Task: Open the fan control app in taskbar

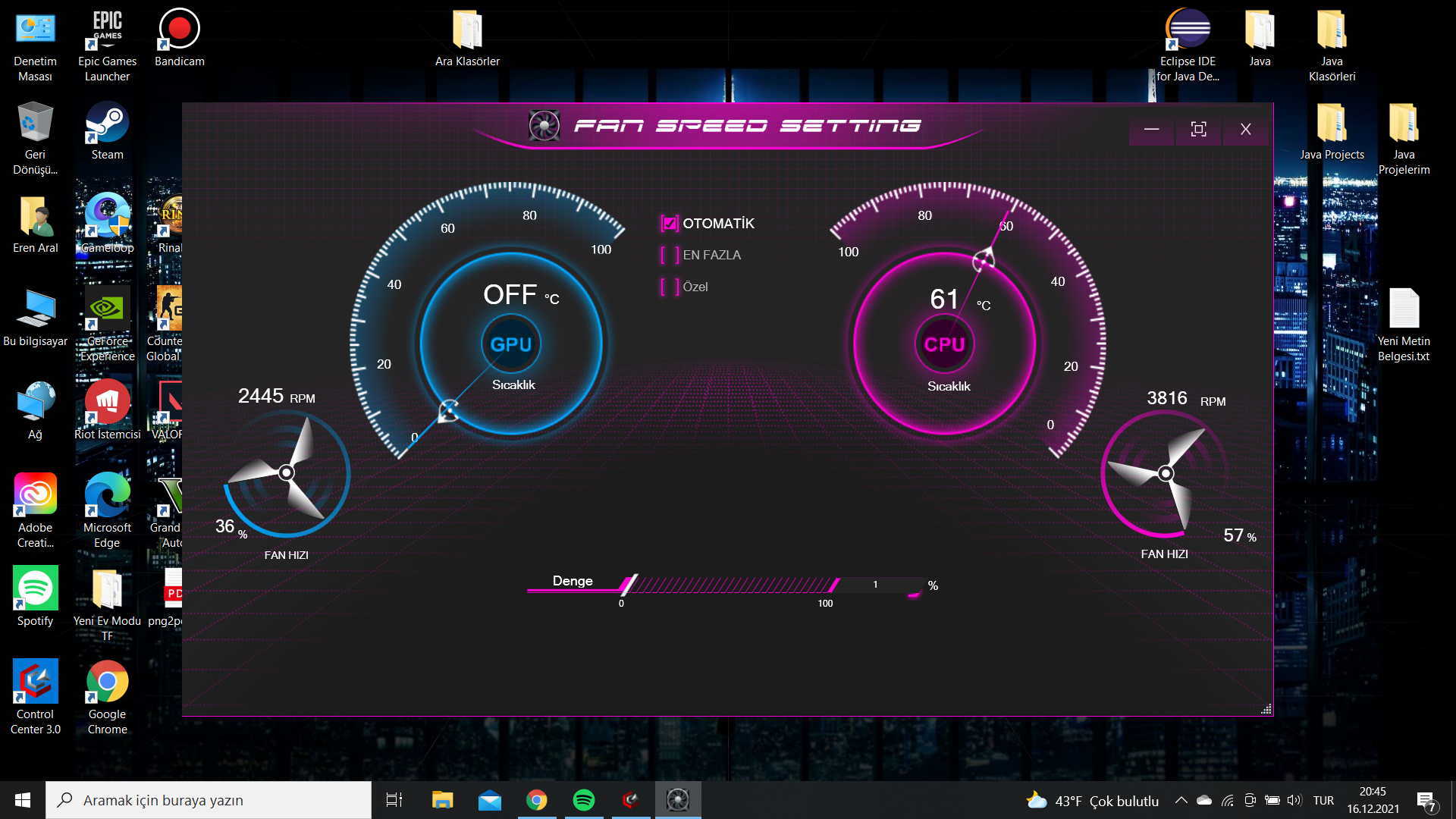Action: [x=678, y=800]
